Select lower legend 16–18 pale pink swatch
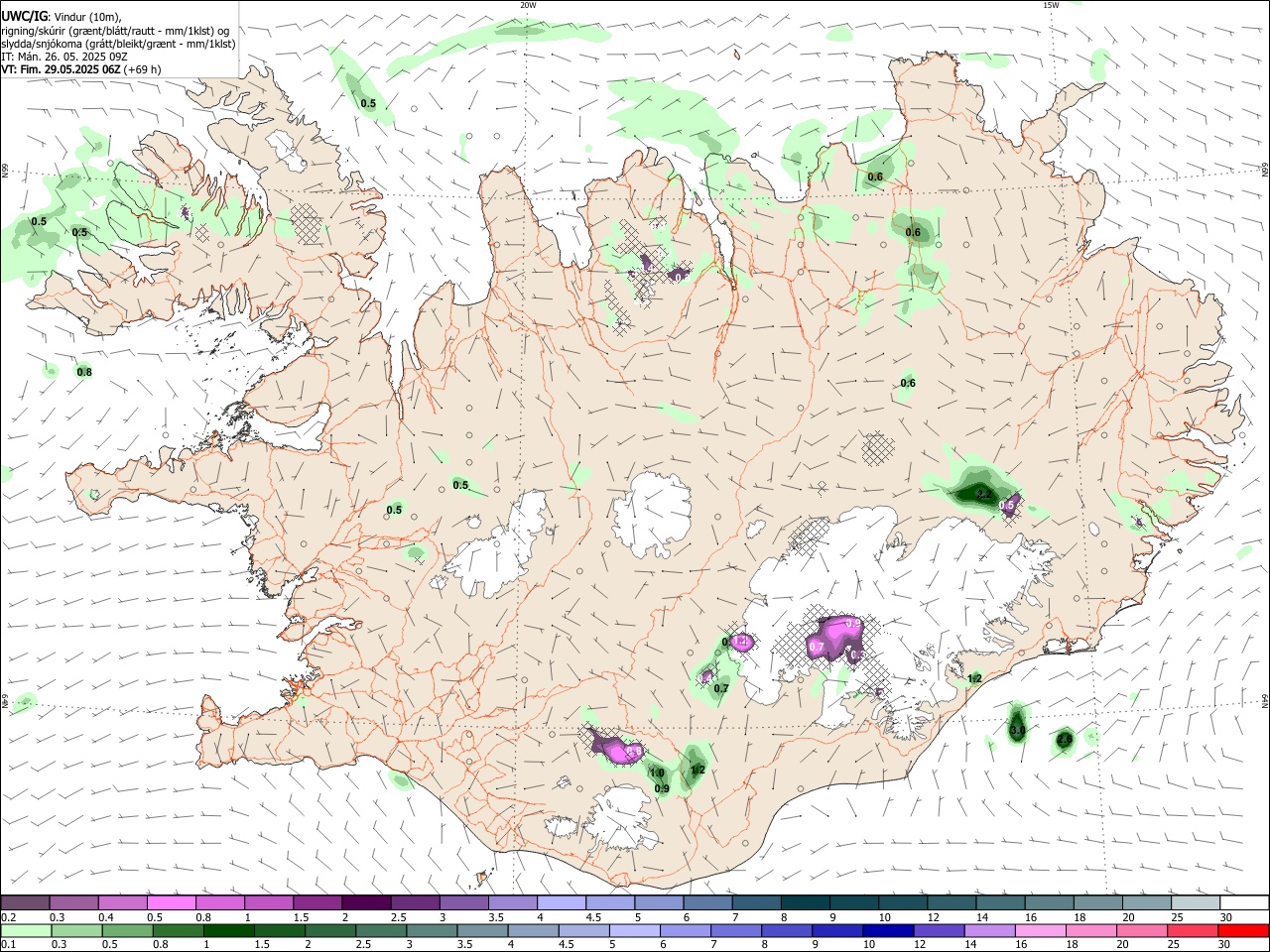The image size is (1270, 952). click(x=1042, y=930)
